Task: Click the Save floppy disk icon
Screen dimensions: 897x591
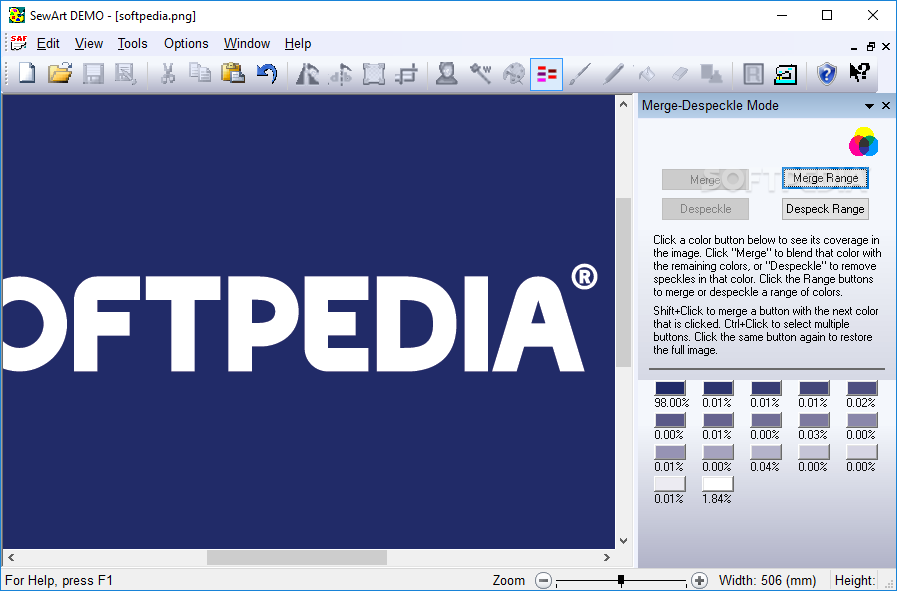Action: click(93, 74)
